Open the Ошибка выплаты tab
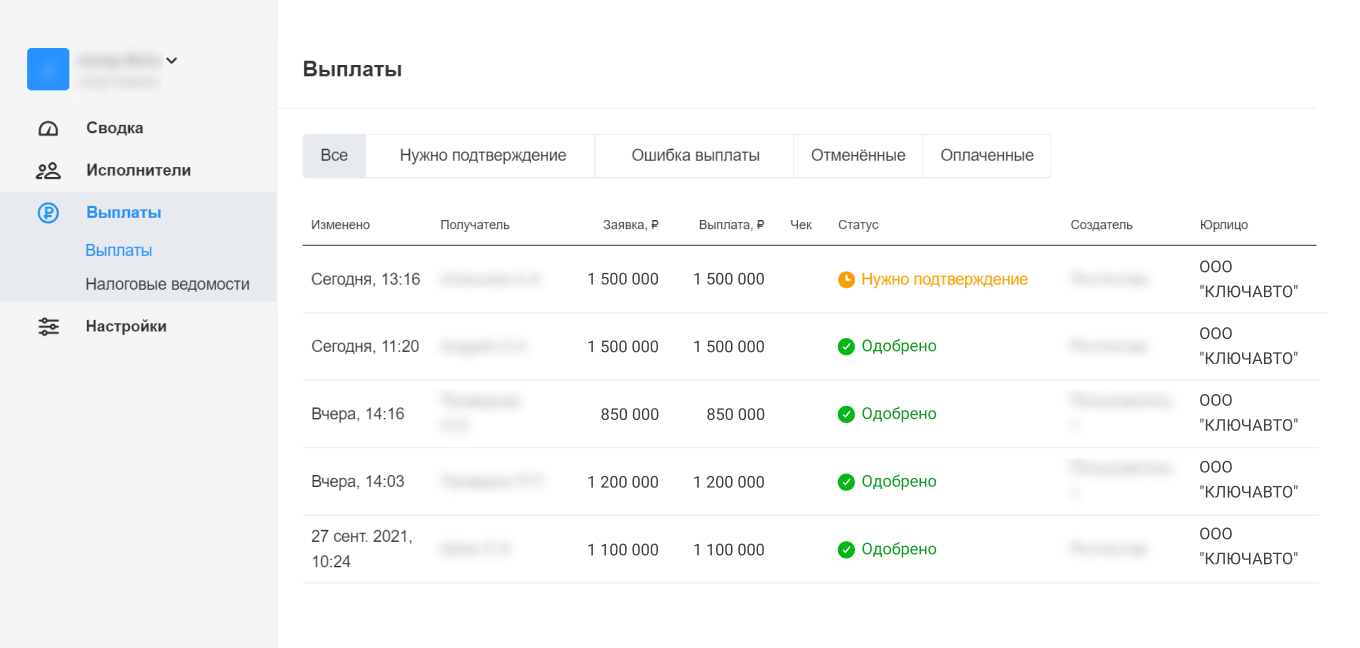 point(695,156)
